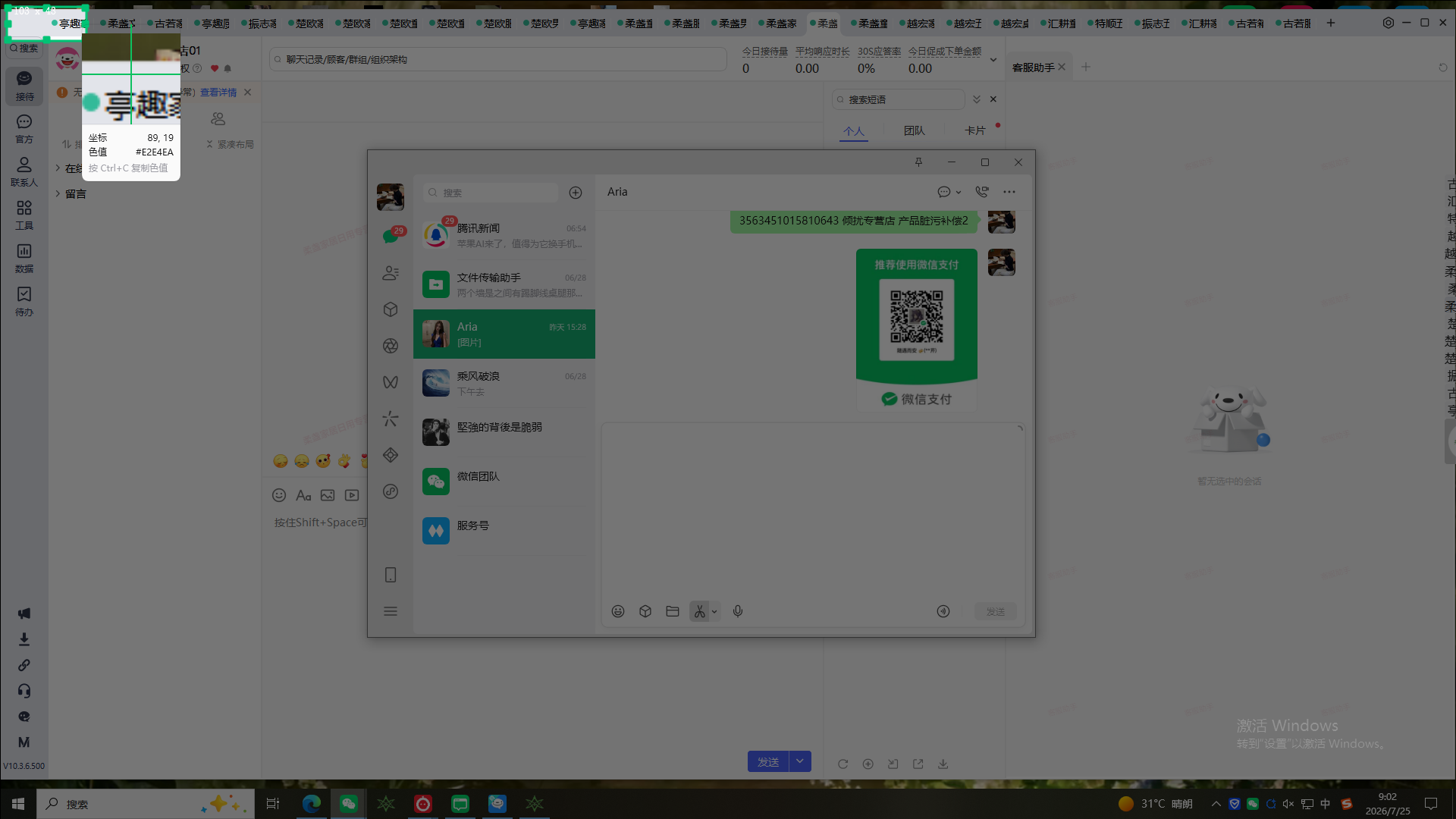
Task: Focus the 搜索短语 search field
Action: 899,99
